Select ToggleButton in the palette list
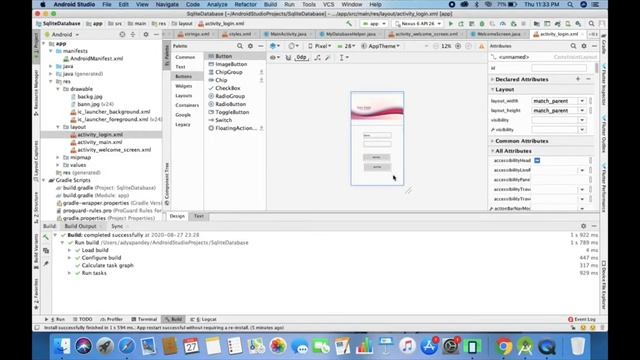The image size is (640, 360). tap(232, 112)
